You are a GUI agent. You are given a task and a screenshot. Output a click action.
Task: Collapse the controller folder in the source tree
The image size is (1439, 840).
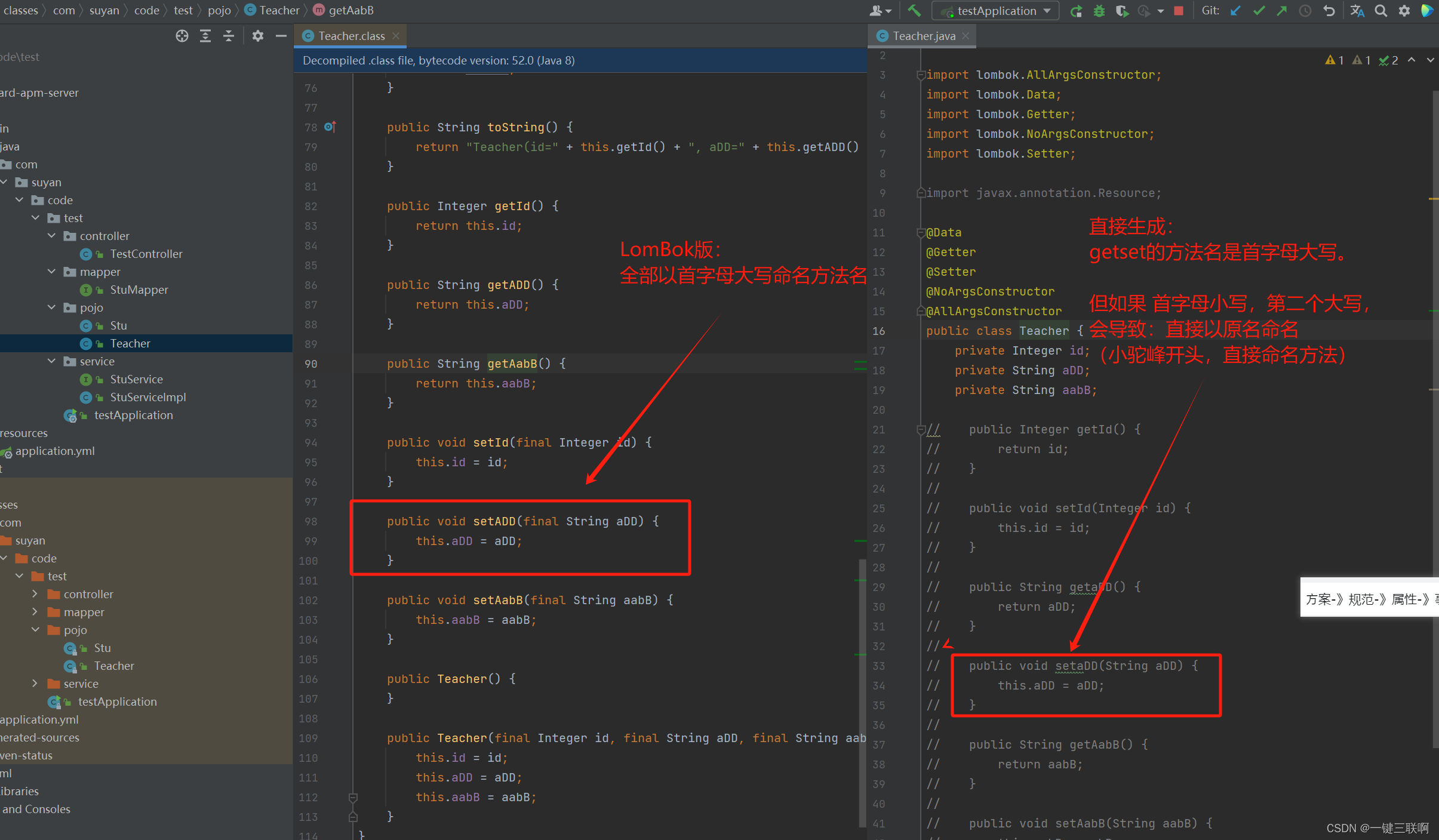click(x=52, y=236)
